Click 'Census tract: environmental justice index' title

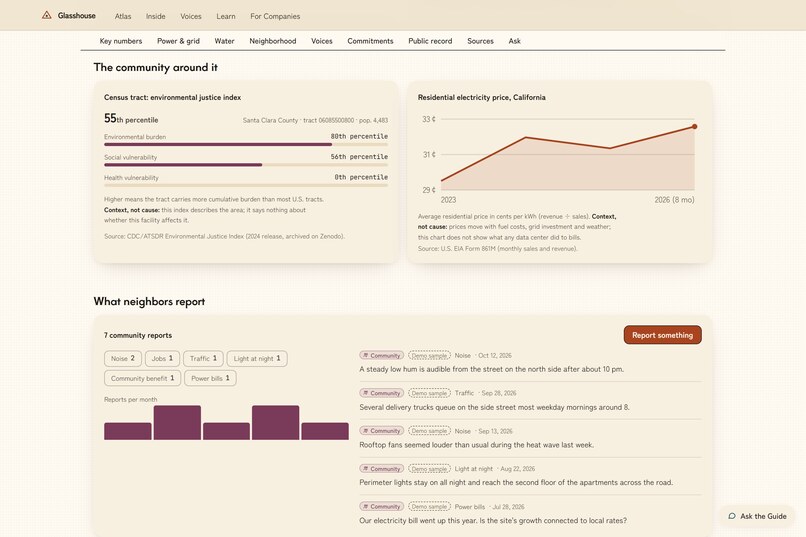click(172, 97)
